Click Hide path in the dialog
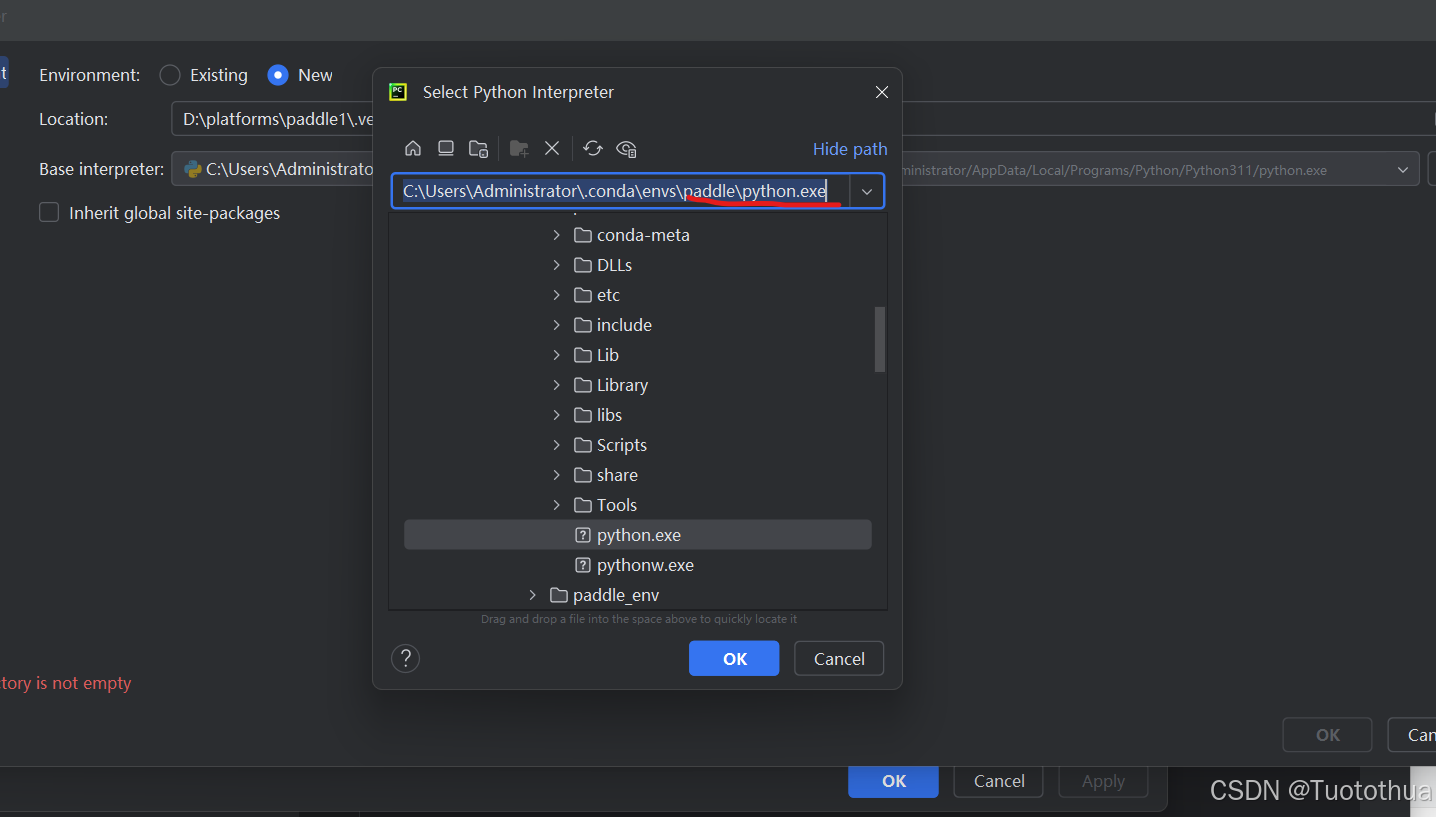Screen dimensions: 1436x817 [x=849, y=148]
